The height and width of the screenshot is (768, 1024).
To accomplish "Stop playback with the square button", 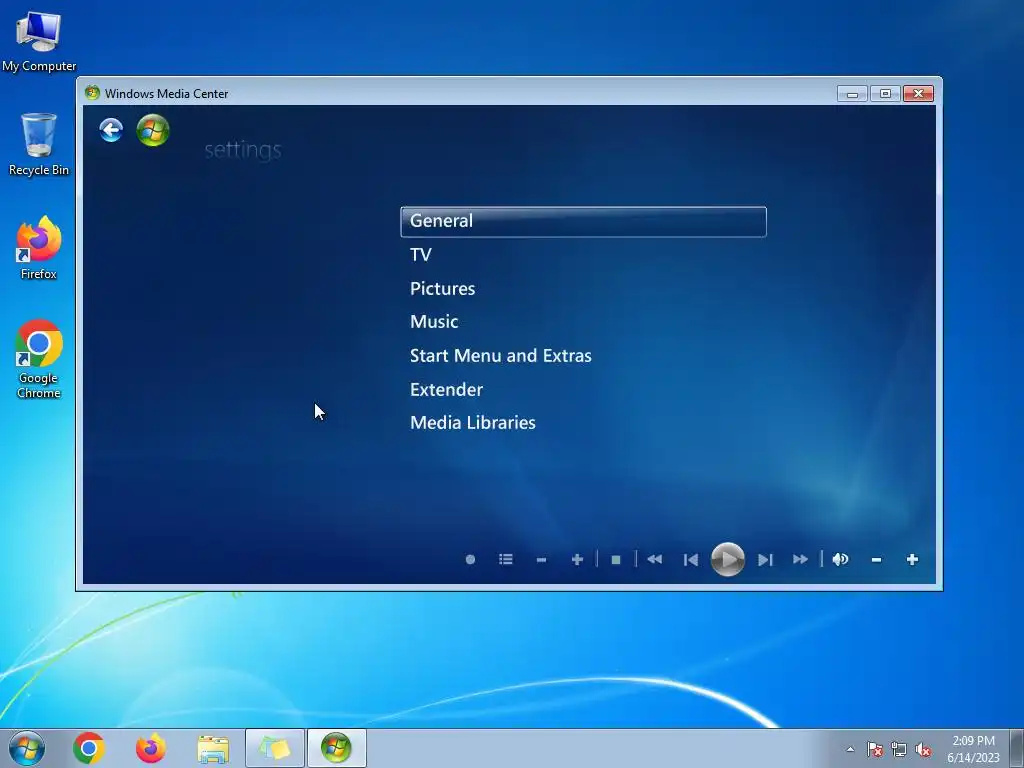I will (616, 560).
